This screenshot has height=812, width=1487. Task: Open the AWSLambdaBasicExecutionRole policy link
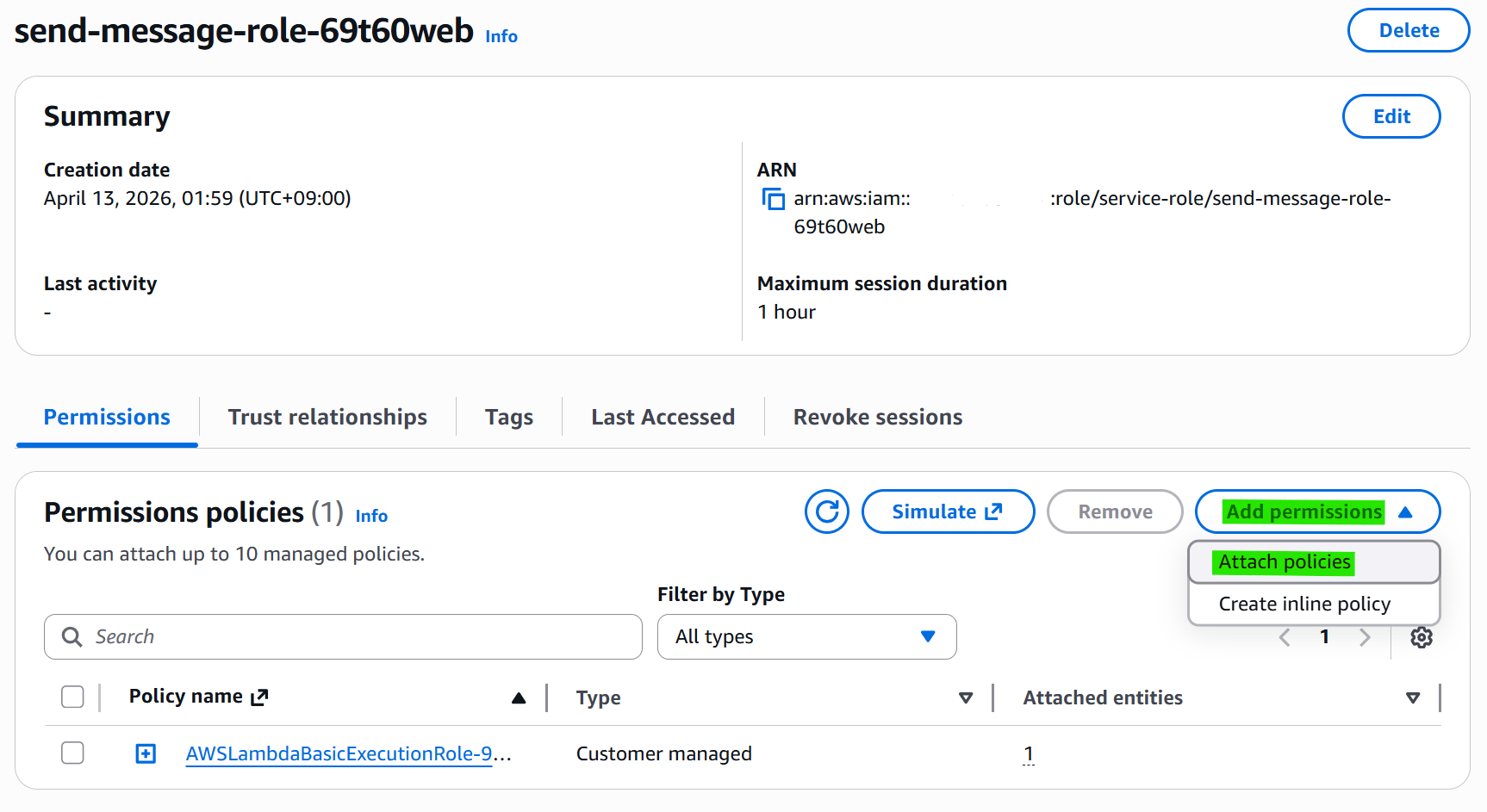339,754
